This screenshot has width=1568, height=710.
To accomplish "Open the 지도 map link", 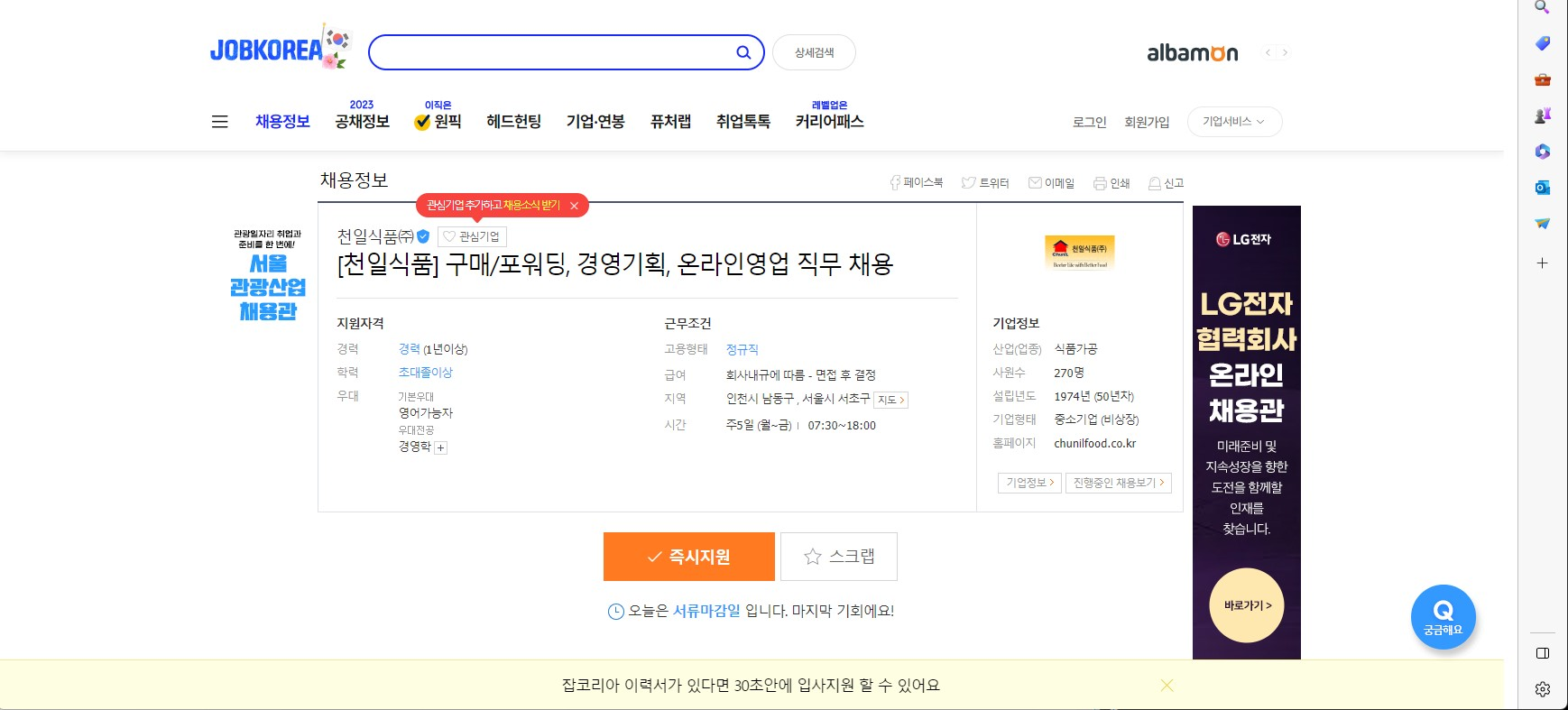I will point(891,400).
